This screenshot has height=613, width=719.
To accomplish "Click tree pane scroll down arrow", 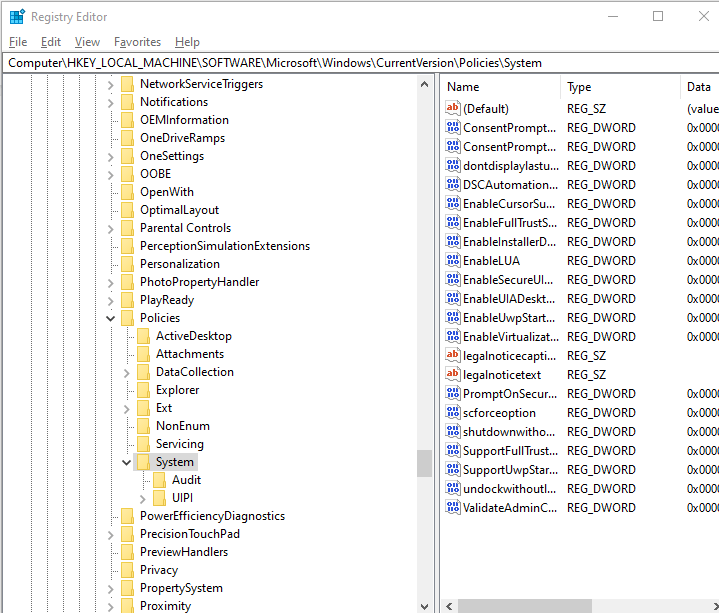I will tap(424, 606).
